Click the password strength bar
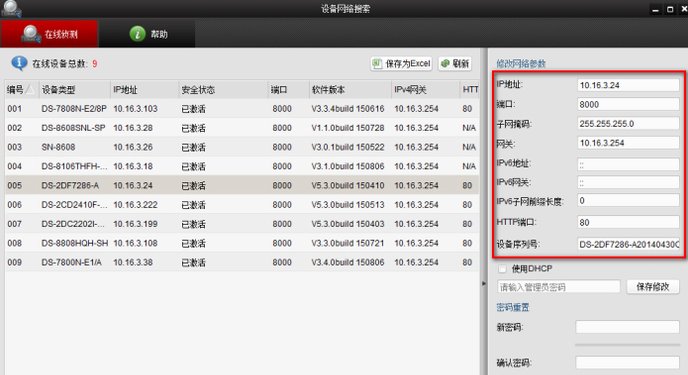Screen dimensions: 688x375 pyautogui.click(x=627, y=345)
